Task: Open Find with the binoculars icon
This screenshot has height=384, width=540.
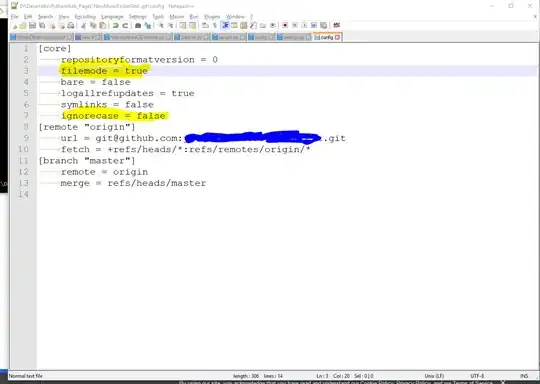Action: click(x=138, y=25)
